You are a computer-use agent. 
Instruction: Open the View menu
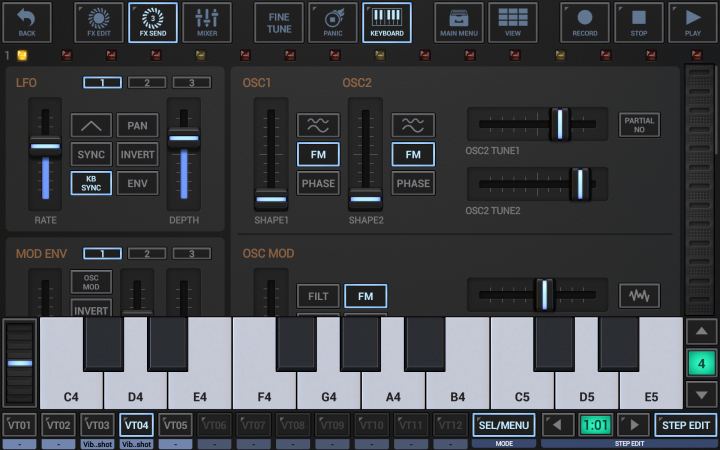pos(513,22)
